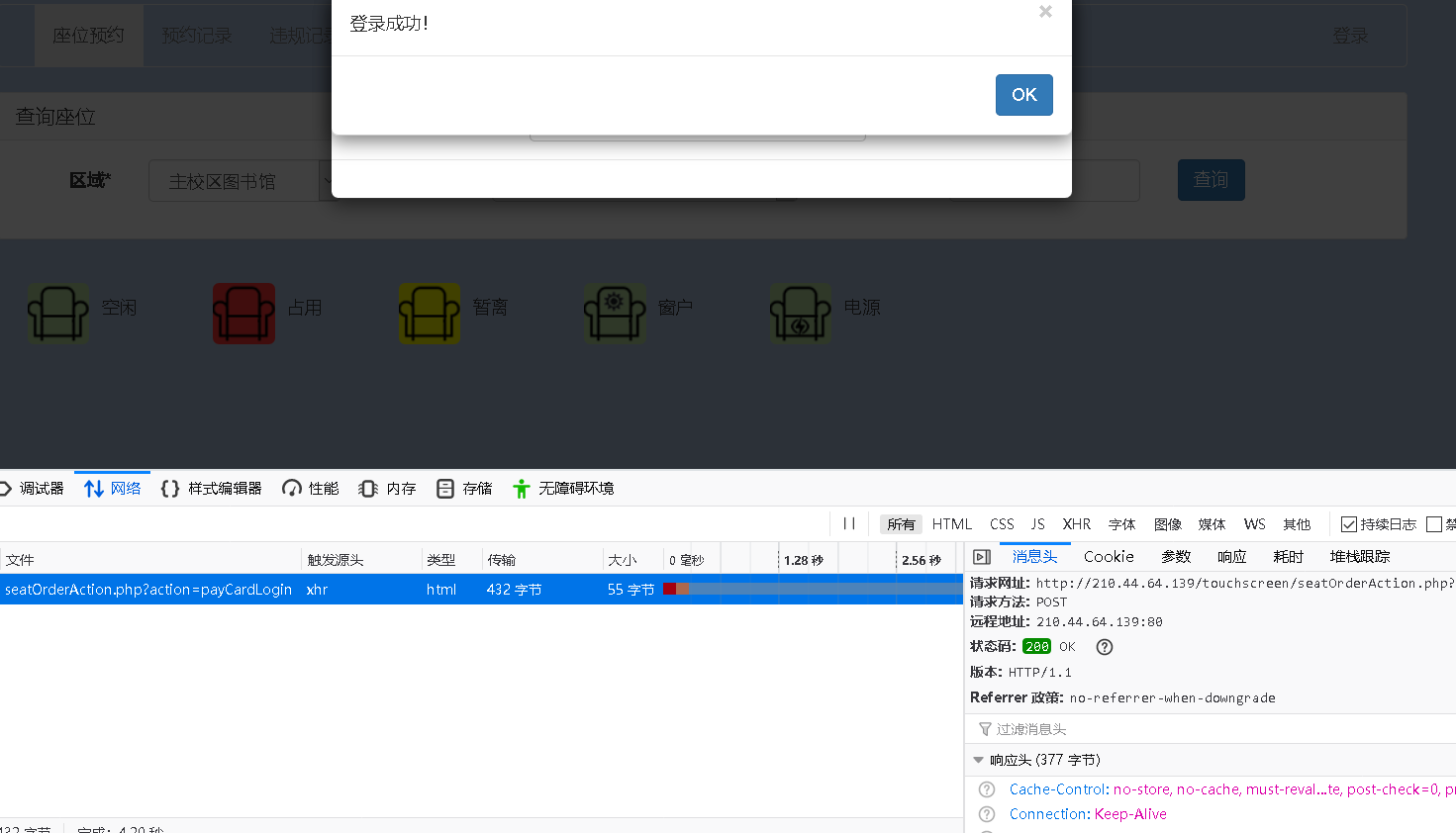Filter requests by HTML
The width and height of the screenshot is (1456, 833).
point(952,524)
